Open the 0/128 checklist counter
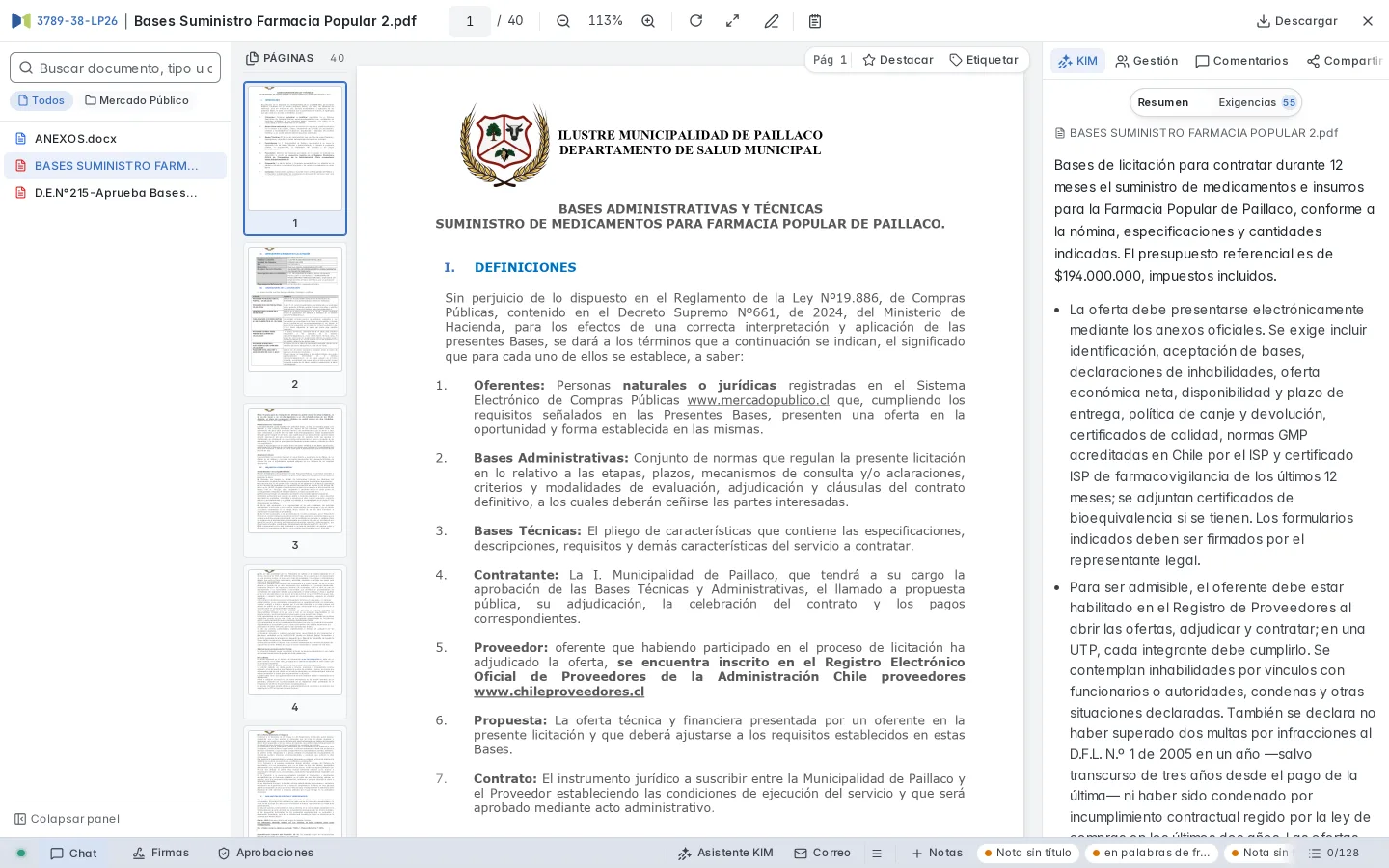The image size is (1389, 868). click(1334, 854)
